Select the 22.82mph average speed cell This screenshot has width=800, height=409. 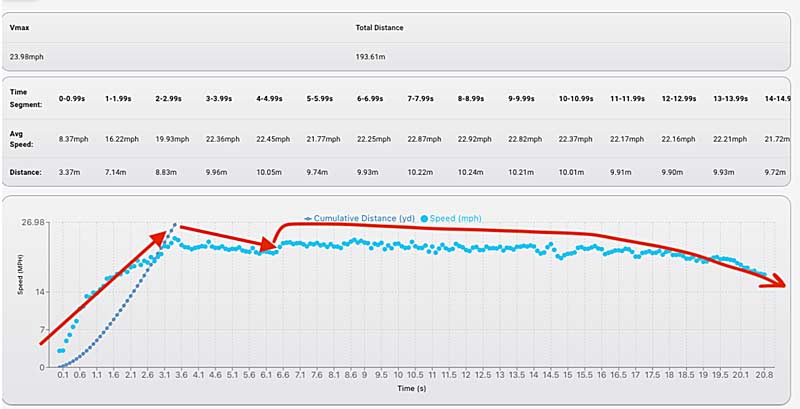[526, 139]
